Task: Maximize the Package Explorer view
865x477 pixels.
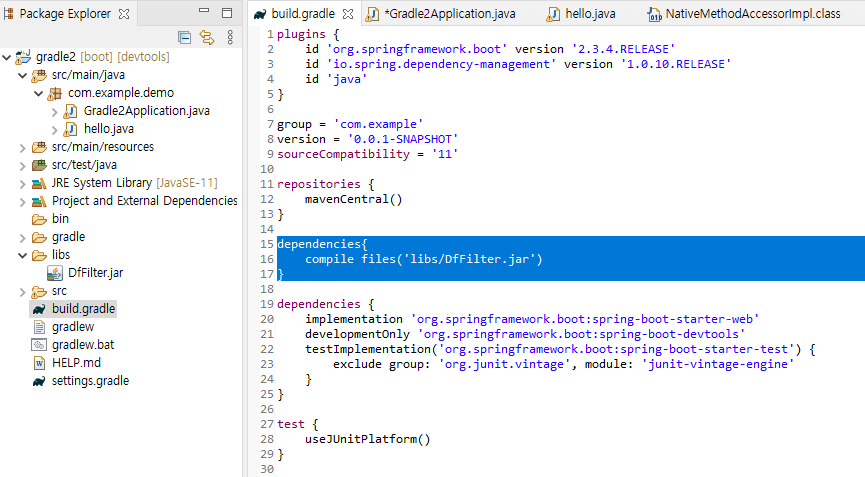Action: click(227, 13)
